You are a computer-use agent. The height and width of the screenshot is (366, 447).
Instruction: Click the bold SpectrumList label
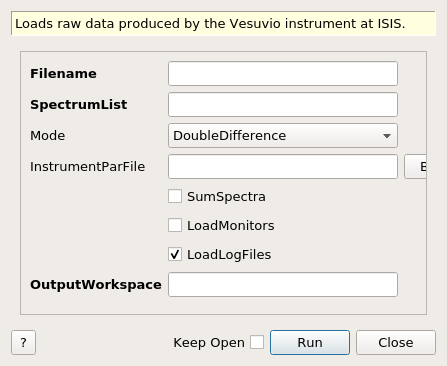79,105
